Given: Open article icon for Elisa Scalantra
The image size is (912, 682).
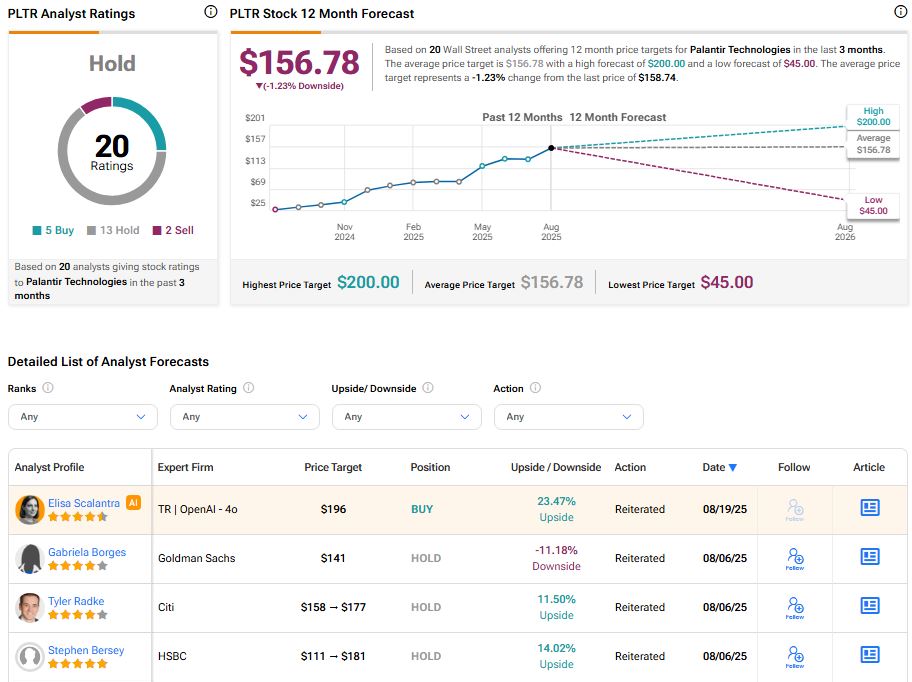Looking at the screenshot, I should (870, 508).
